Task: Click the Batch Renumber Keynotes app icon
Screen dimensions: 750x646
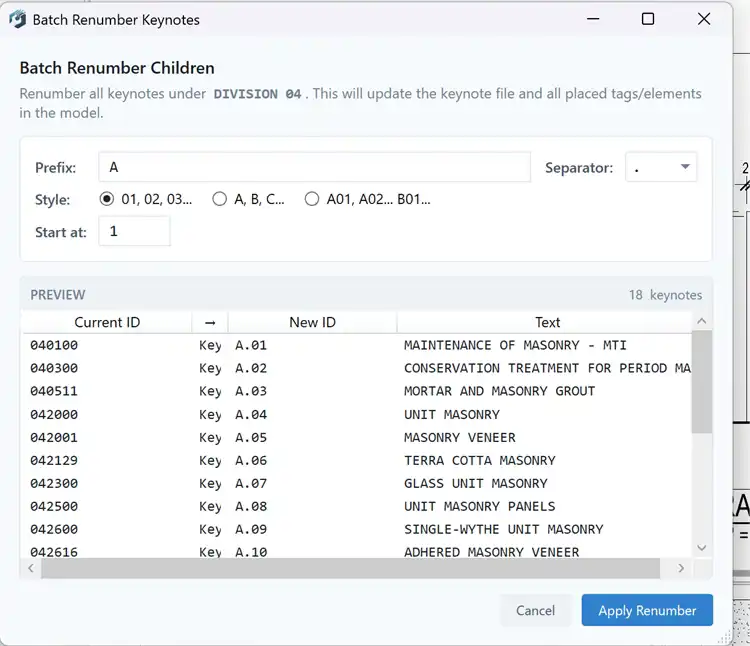Action: (18, 20)
